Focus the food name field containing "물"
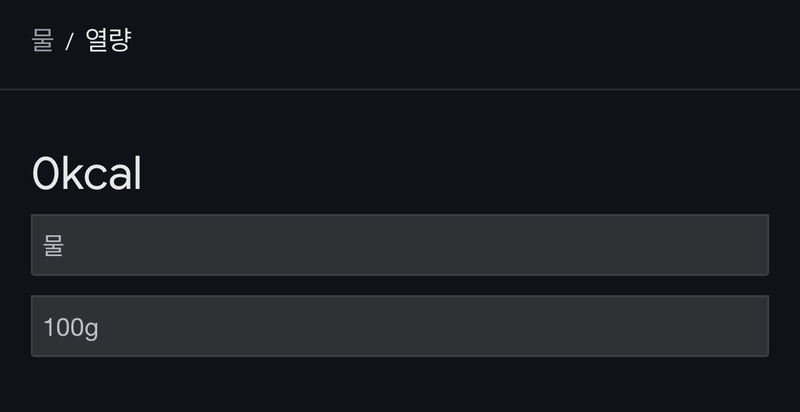 coord(400,245)
